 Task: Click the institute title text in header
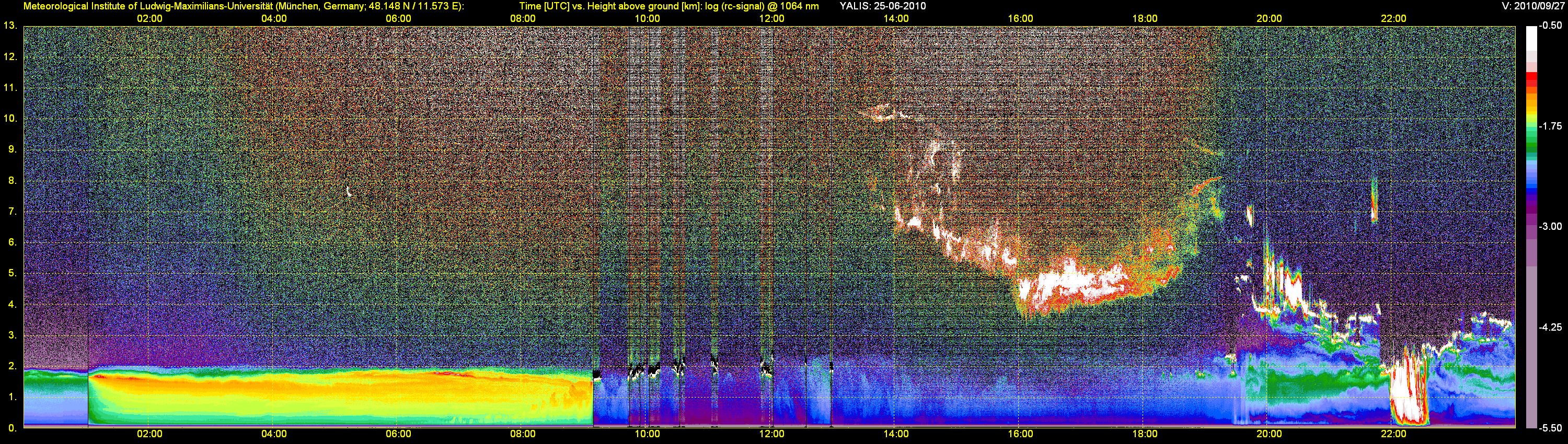[244, 6]
